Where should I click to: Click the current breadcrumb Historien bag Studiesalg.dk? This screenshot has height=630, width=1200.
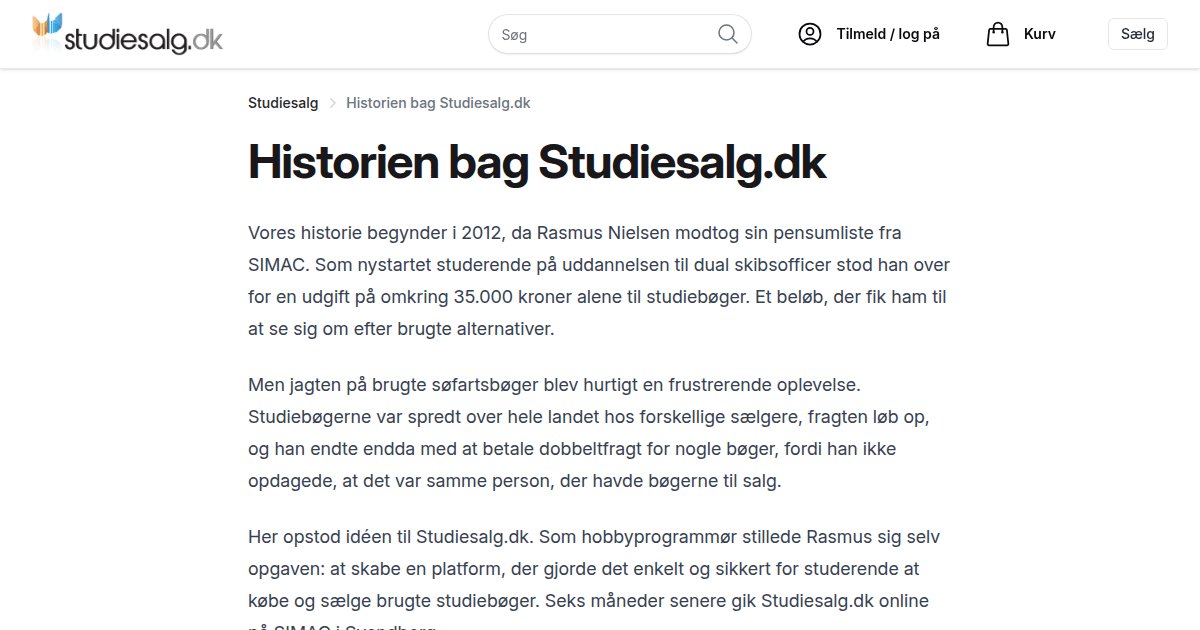click(x=438, y=103)
